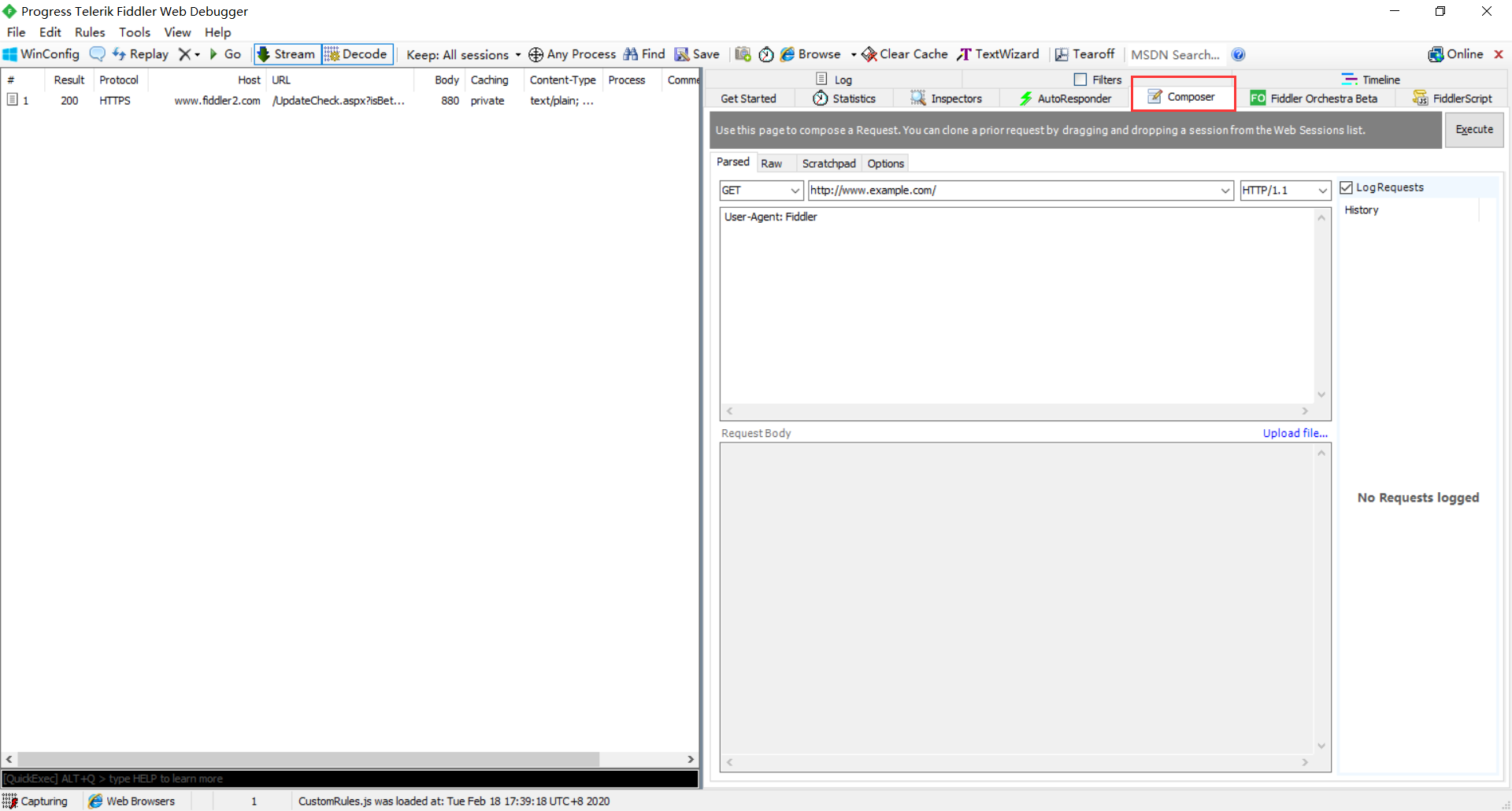The width and height of the screenshot is (1512, 811).
Task: Tear off the panel with Tearoff
Action: point(1085,54)
